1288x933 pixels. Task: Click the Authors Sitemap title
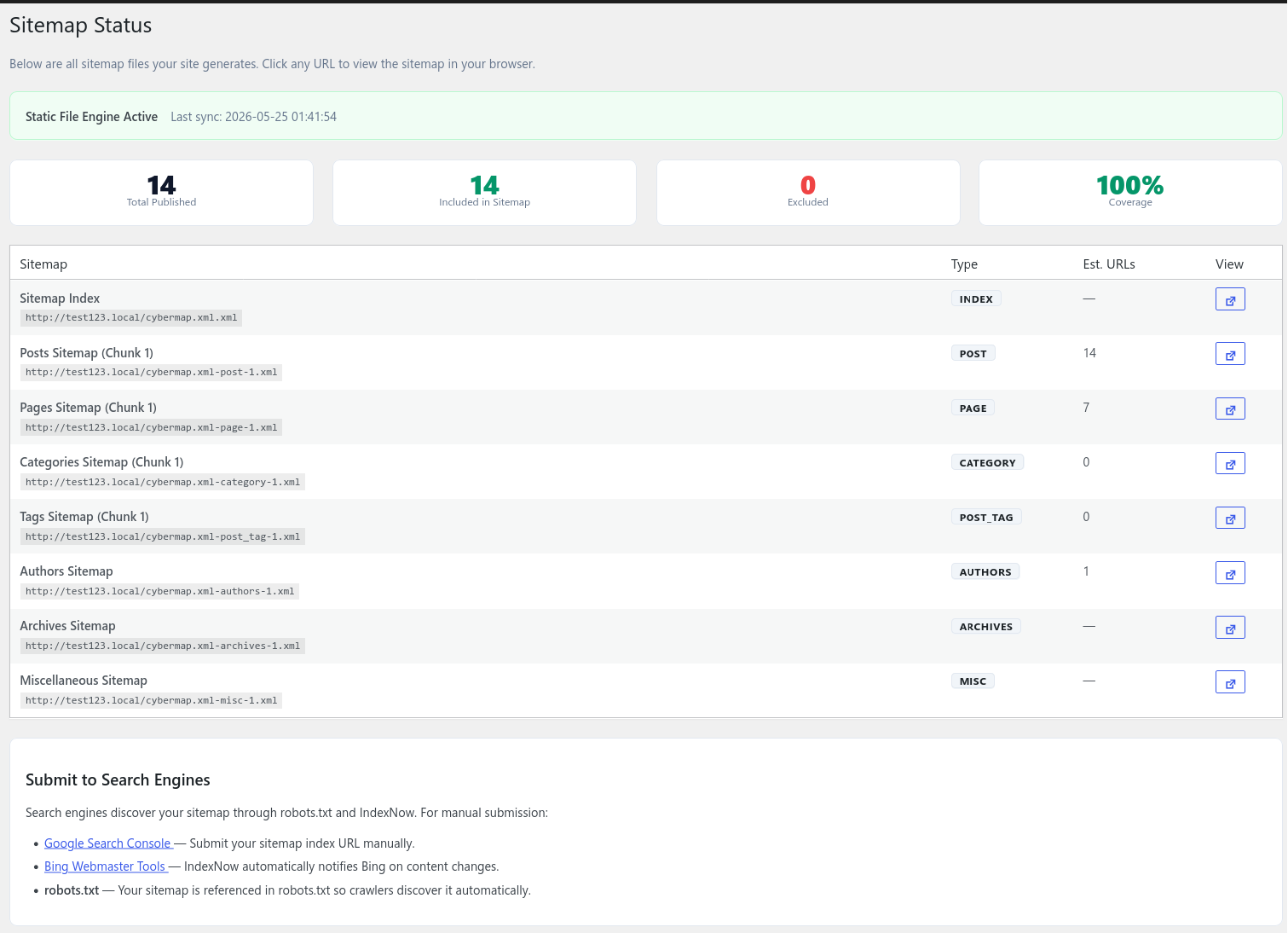click(x=66, y=571)
